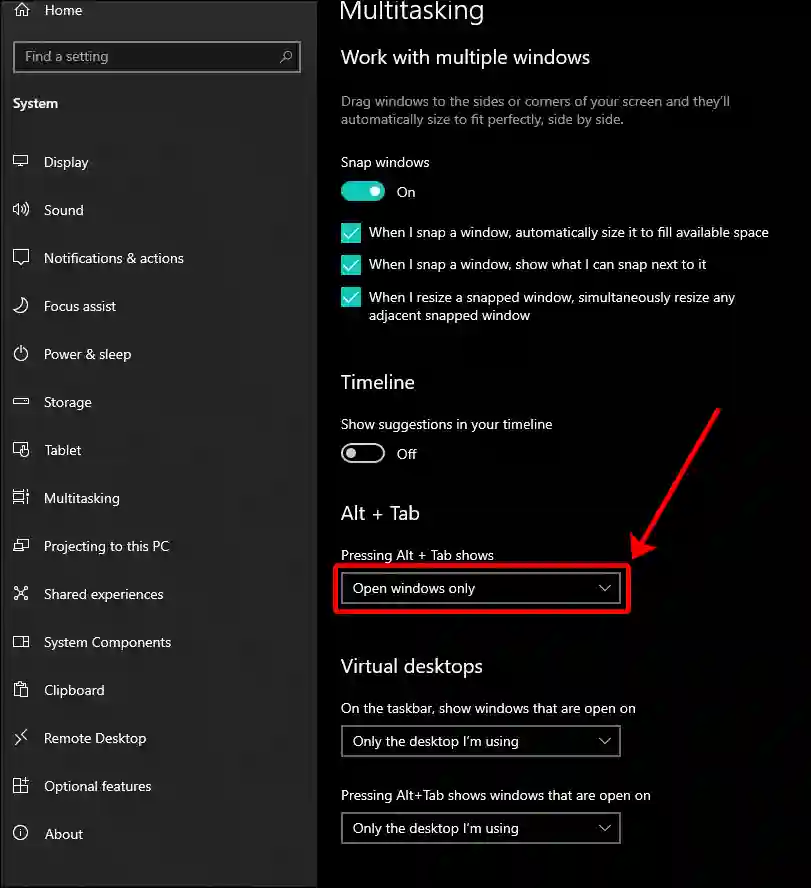Viewport: 811px width, 888px height.
Task: Open Projecting to this PC page
Action: (107, 547)
